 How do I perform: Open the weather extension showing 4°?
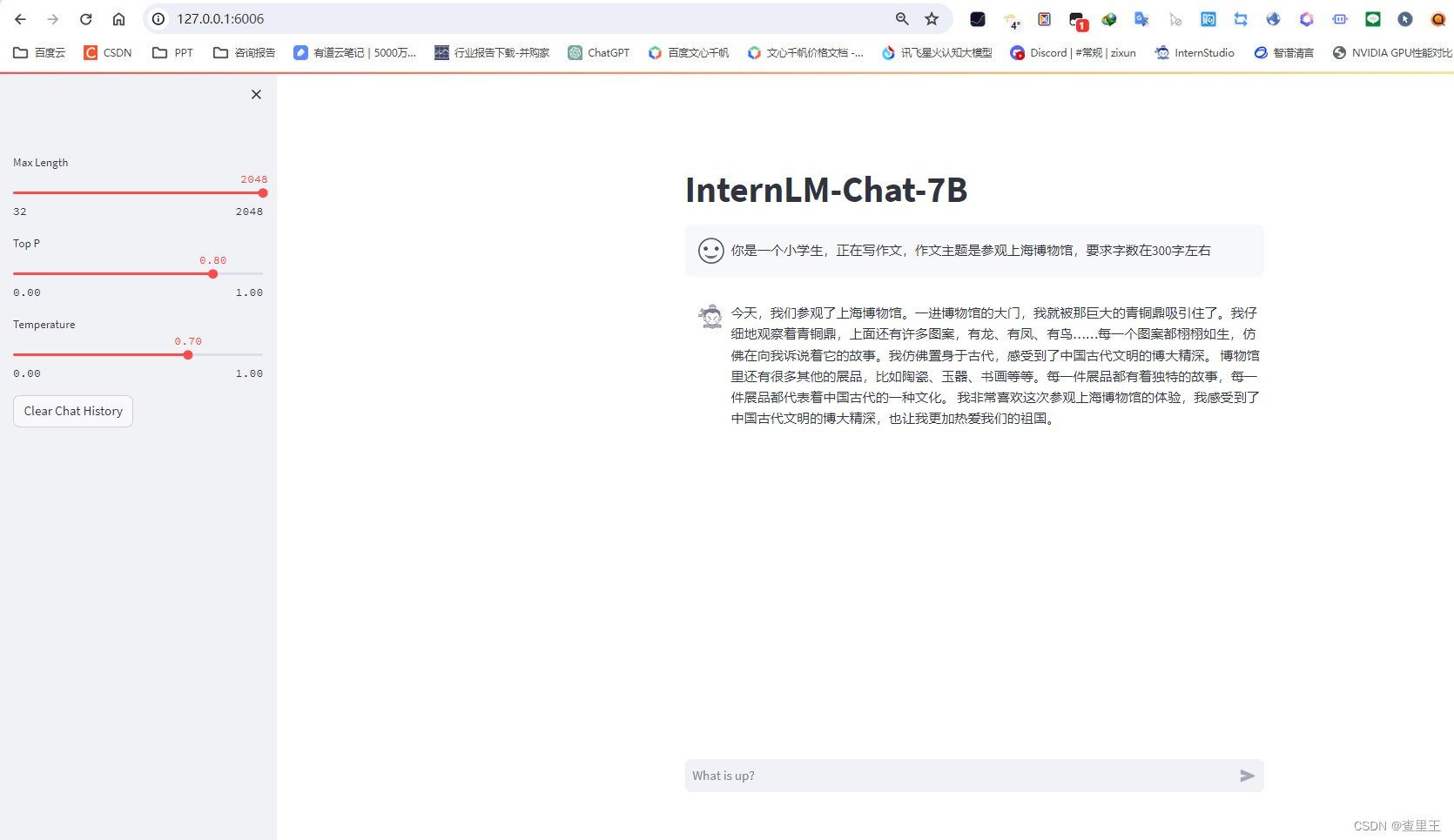click(x=1012, y=20)
